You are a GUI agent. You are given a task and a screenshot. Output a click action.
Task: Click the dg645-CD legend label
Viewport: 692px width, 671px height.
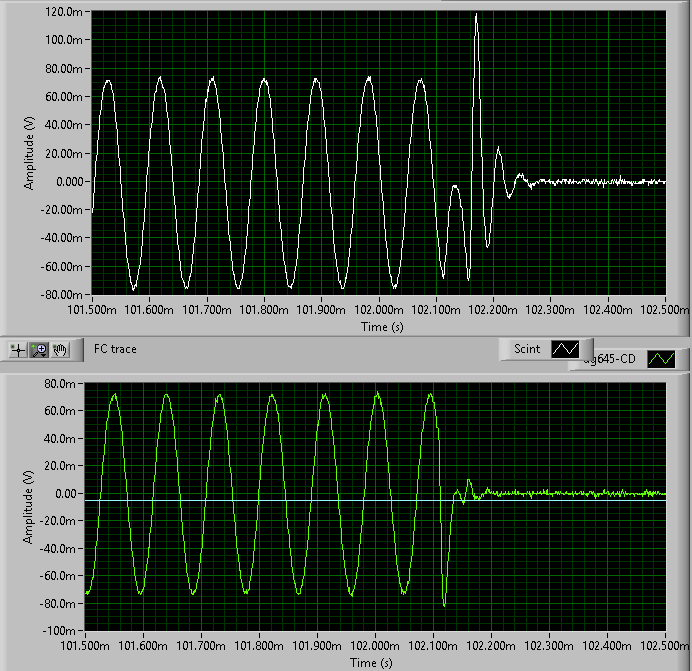click(609, 359)
